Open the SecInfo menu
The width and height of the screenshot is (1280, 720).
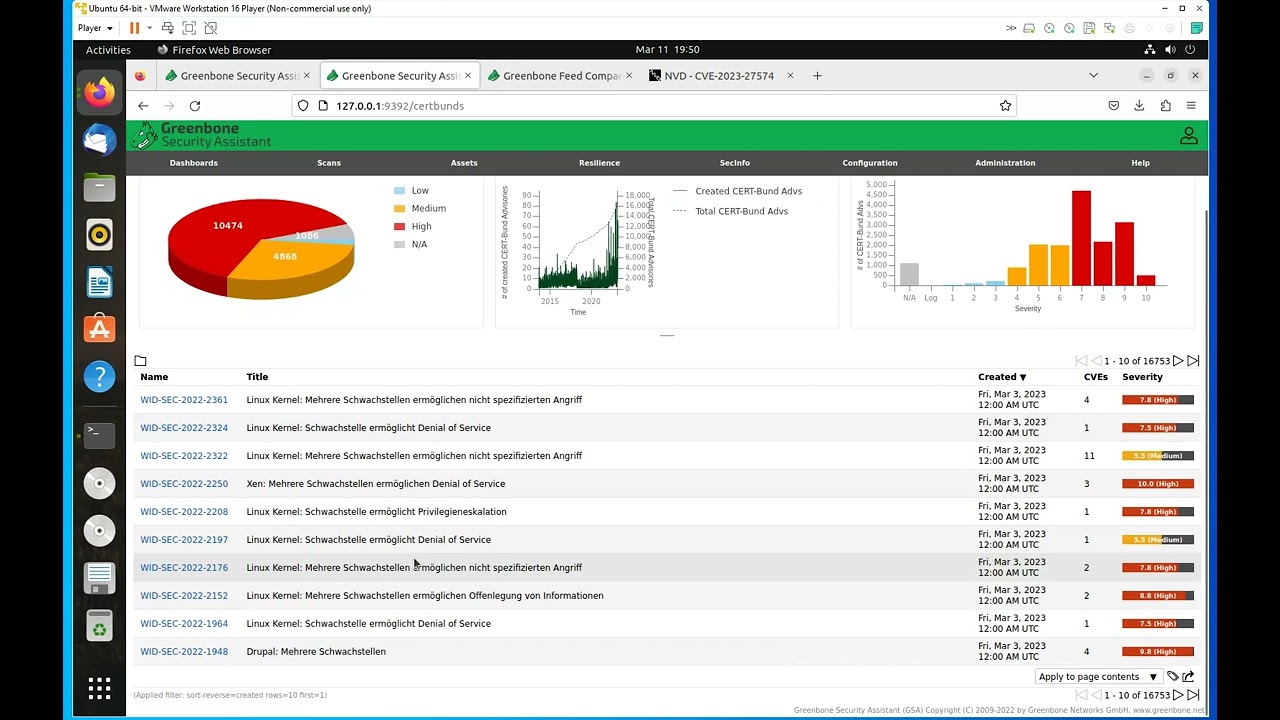click(734, 163)
